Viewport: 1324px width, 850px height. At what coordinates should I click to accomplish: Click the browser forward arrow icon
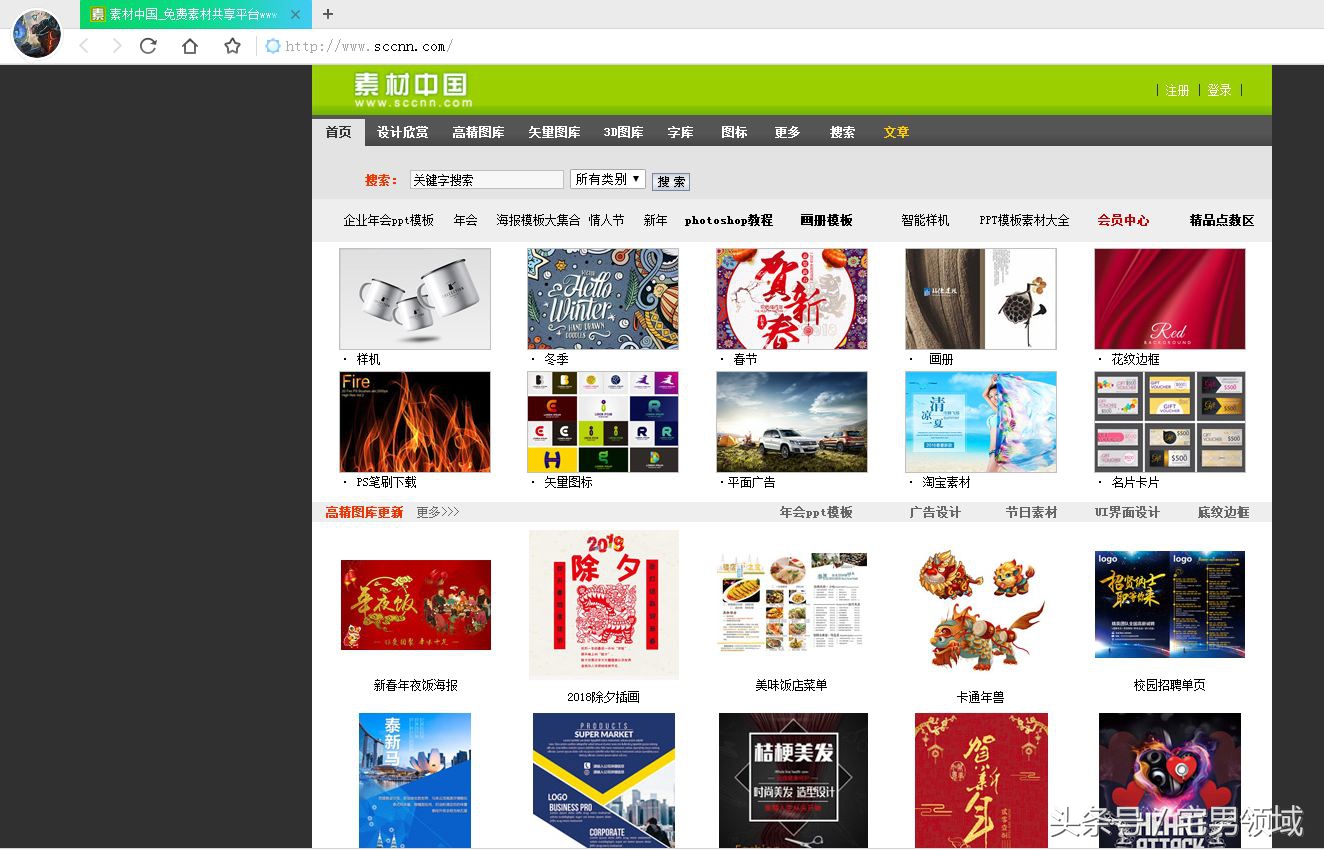[x=115, y=45]
